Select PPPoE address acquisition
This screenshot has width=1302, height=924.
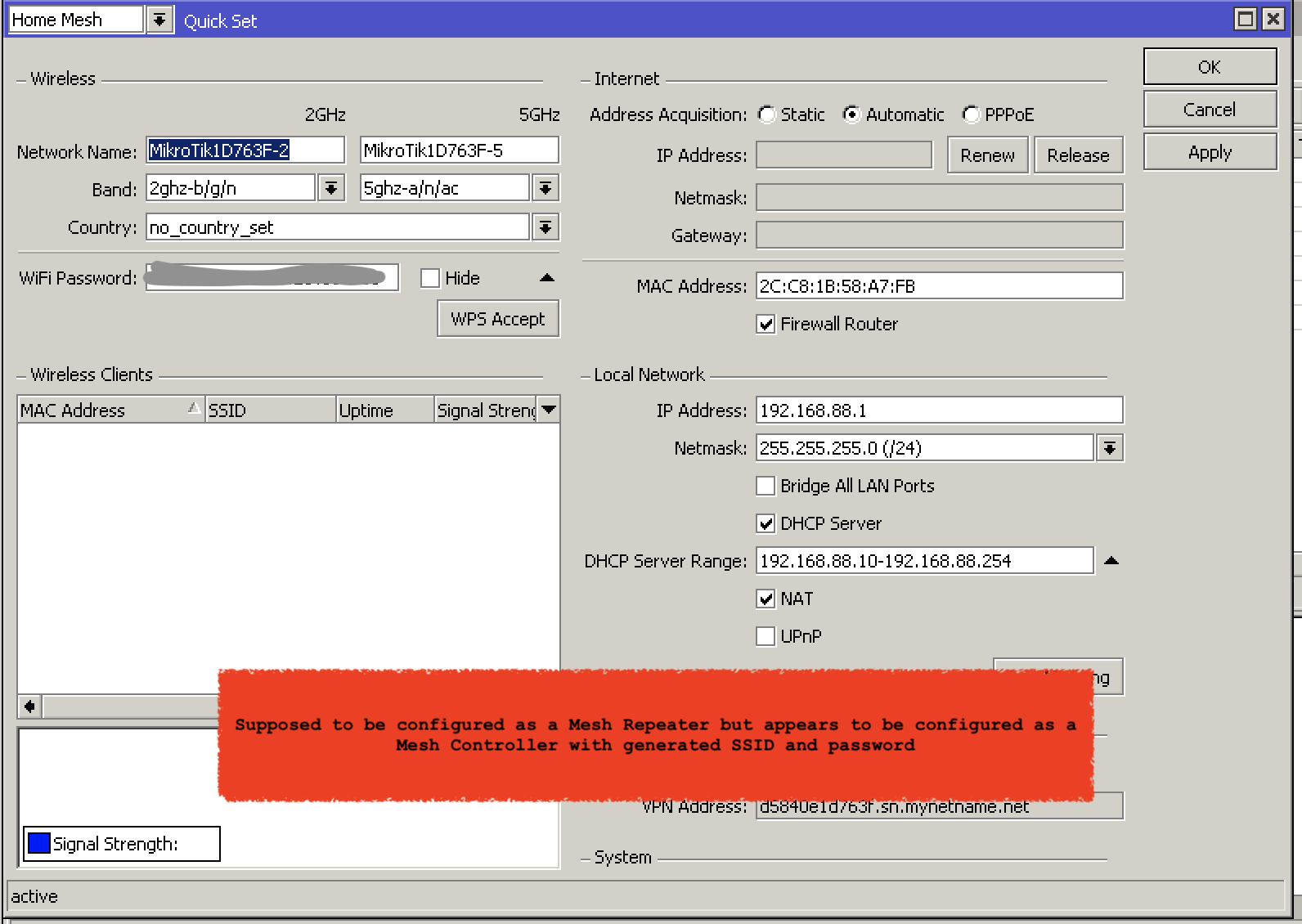971,114
